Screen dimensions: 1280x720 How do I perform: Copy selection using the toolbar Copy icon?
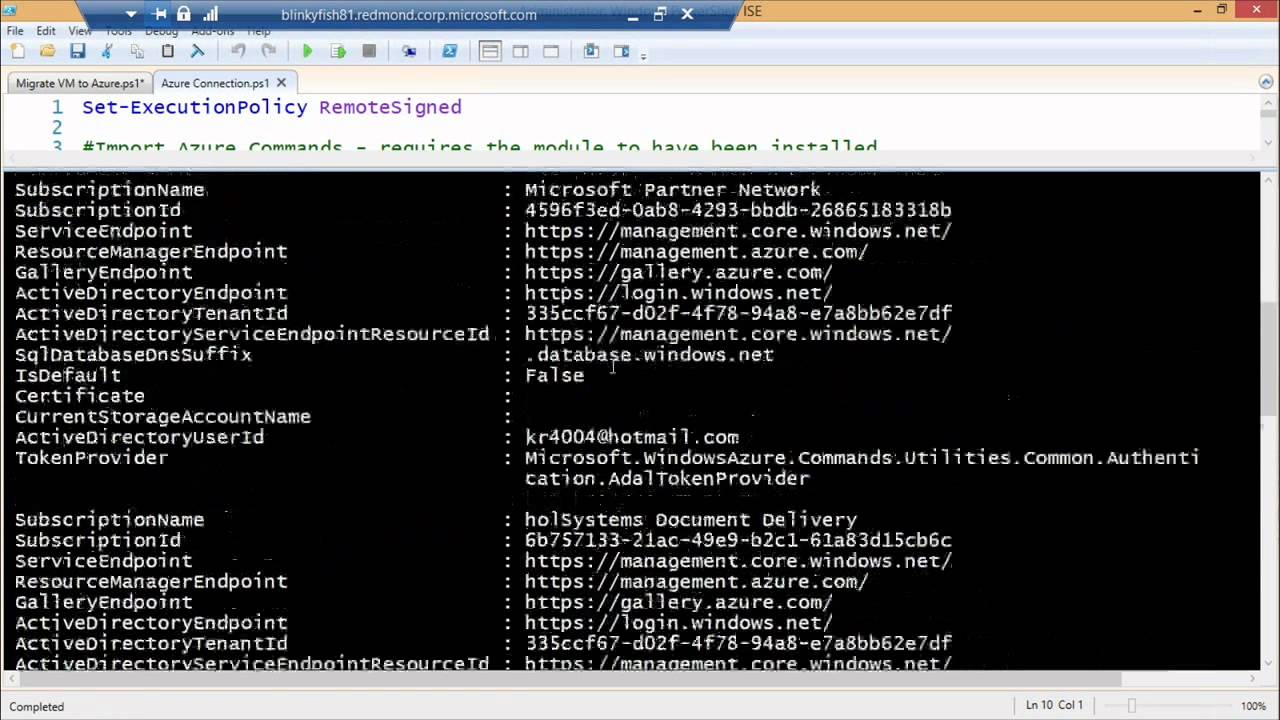137,51
